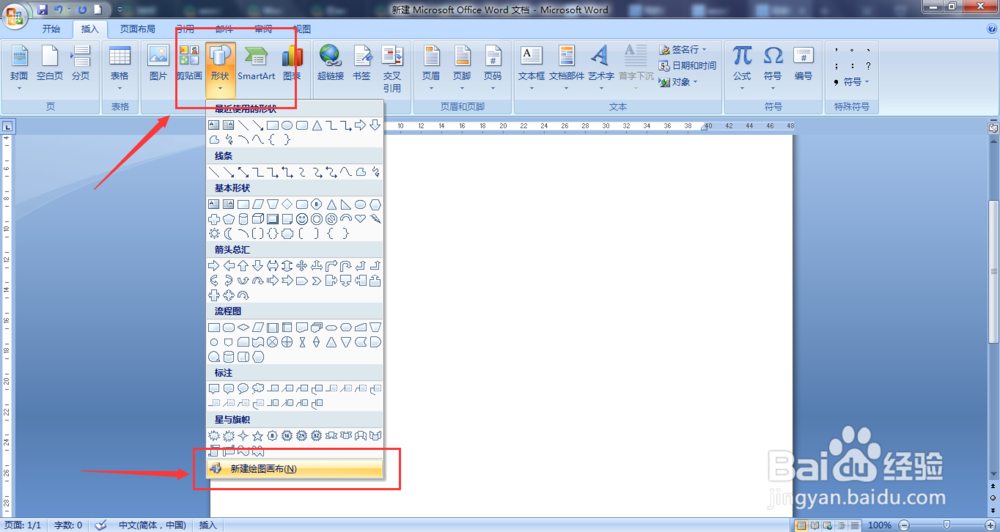
Task: Choose the freeform scribble in Lines section
Action: tap(375, 172)
